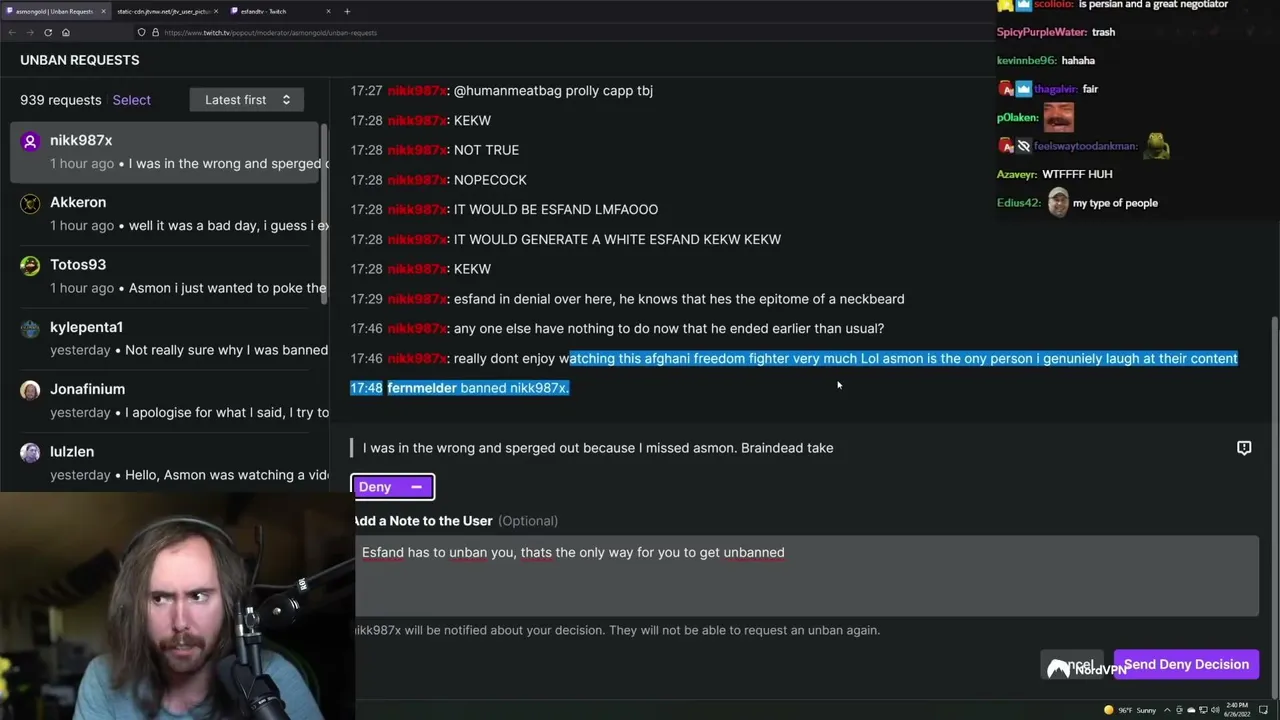Reload the page in the browser
The image size is (1280, 720).
click(48, 32)
